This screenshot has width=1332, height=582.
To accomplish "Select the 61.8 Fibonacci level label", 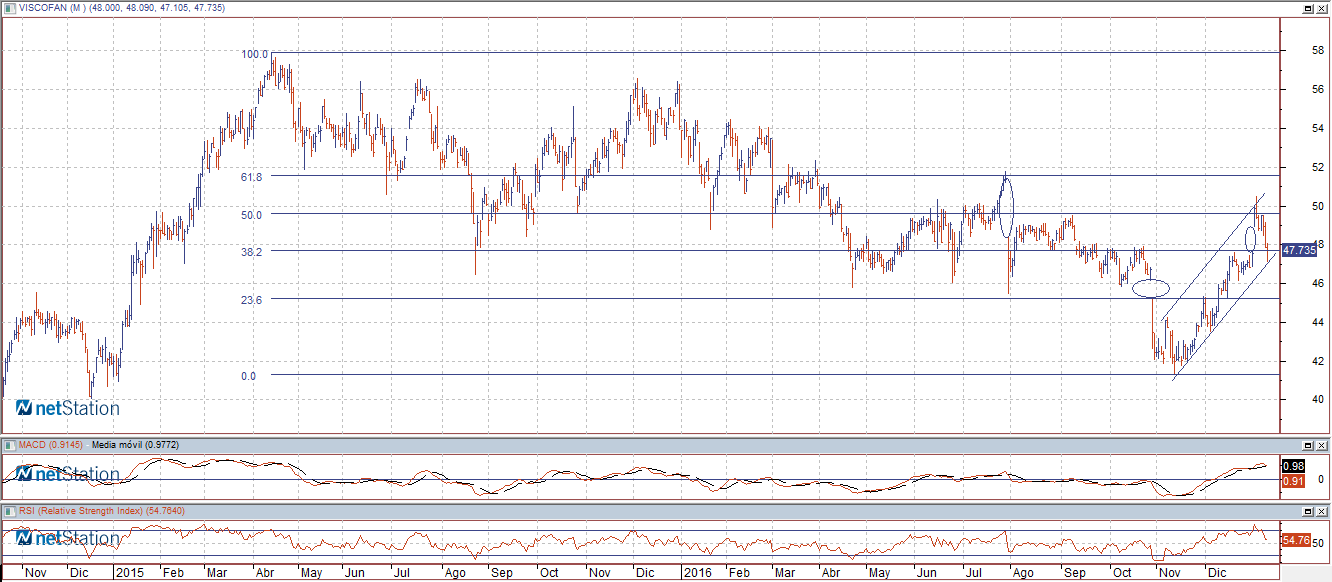I will [x=251, y=176].
